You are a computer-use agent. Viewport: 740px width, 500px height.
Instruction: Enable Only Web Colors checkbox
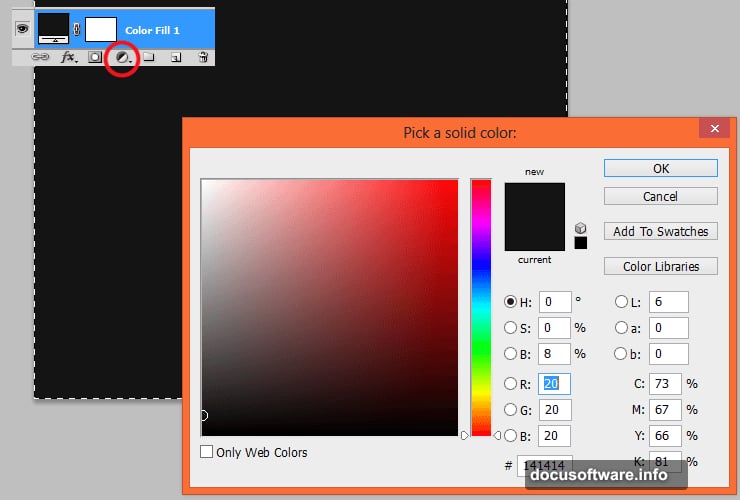206,452
